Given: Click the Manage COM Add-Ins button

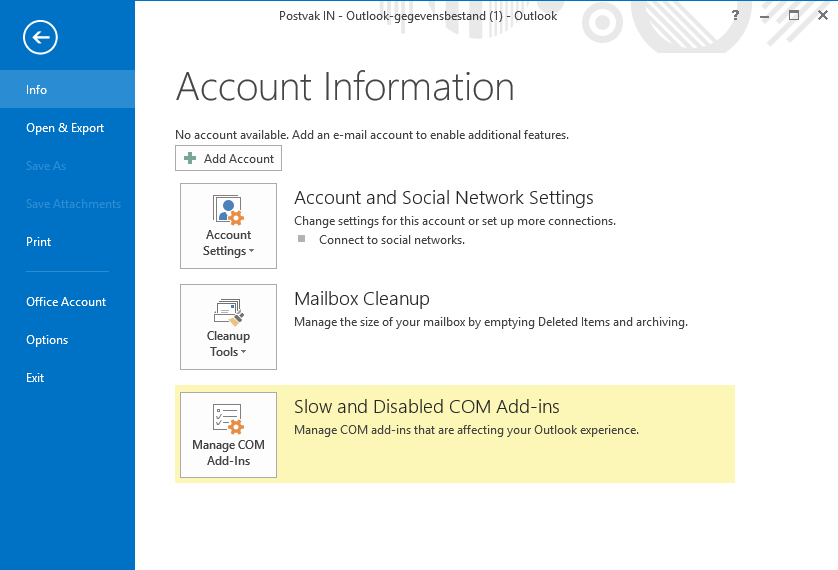Looking at the screenshot, I should click(x=228, y=435).
